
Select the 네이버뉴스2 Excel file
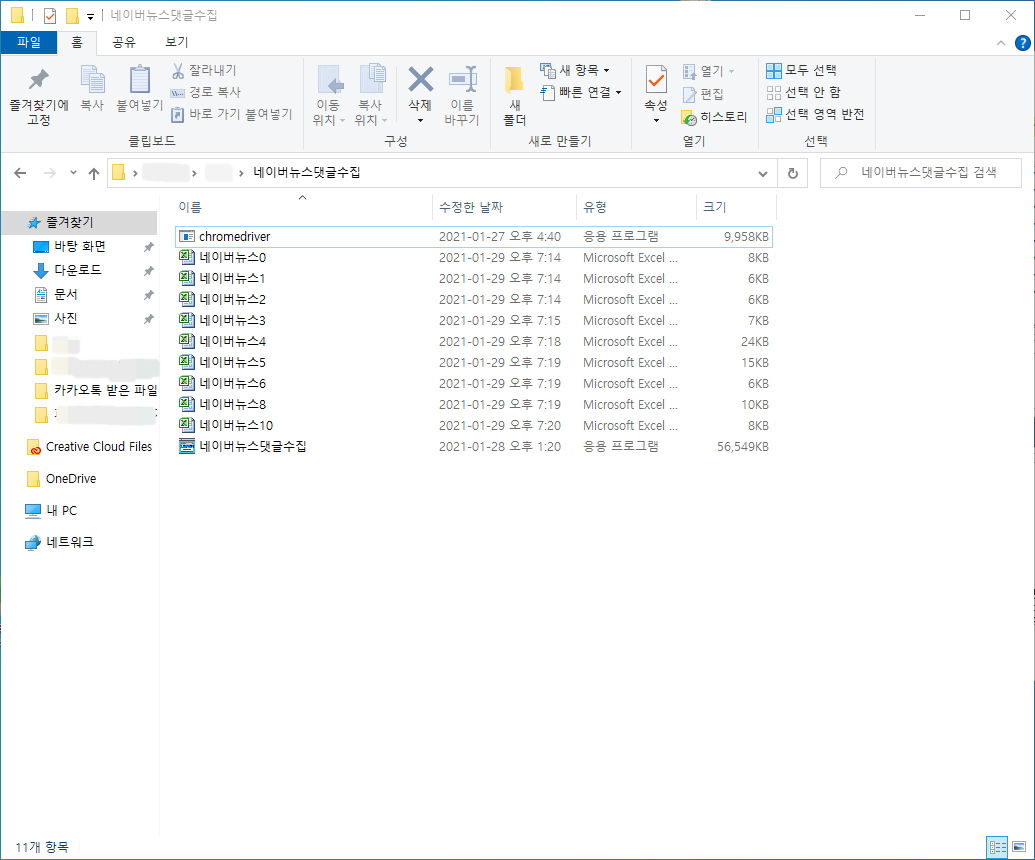(474, 300)
